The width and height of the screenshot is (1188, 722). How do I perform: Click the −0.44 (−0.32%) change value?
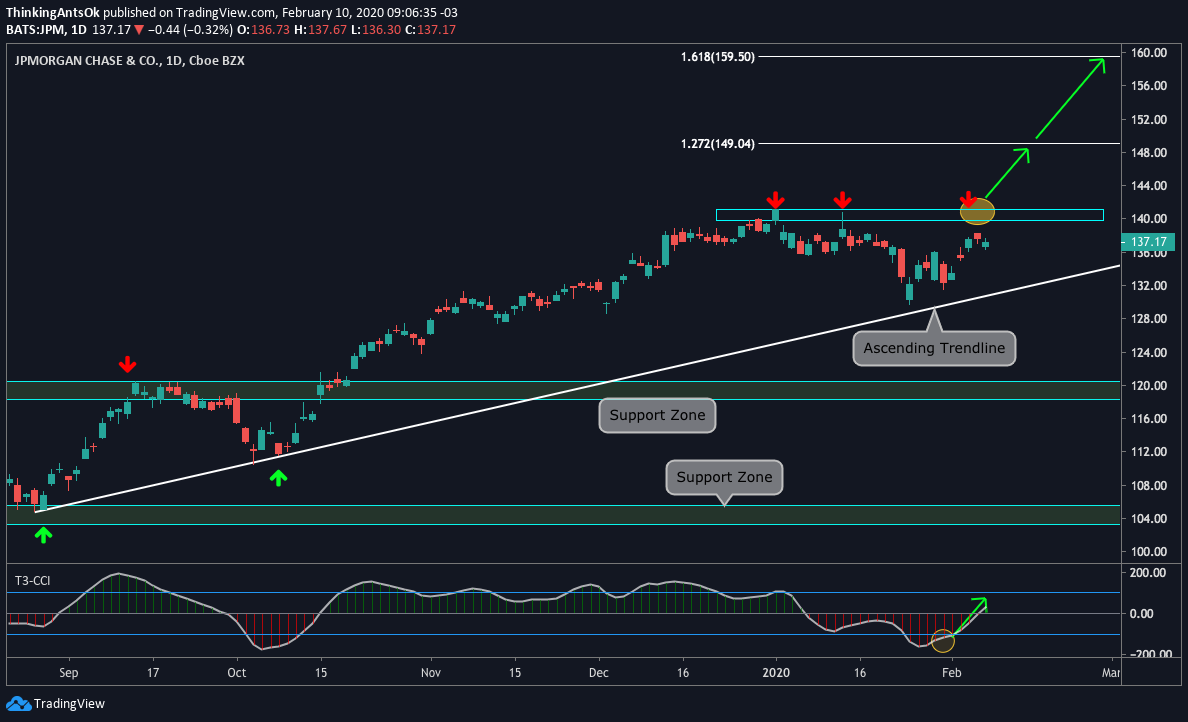point(190,30)
